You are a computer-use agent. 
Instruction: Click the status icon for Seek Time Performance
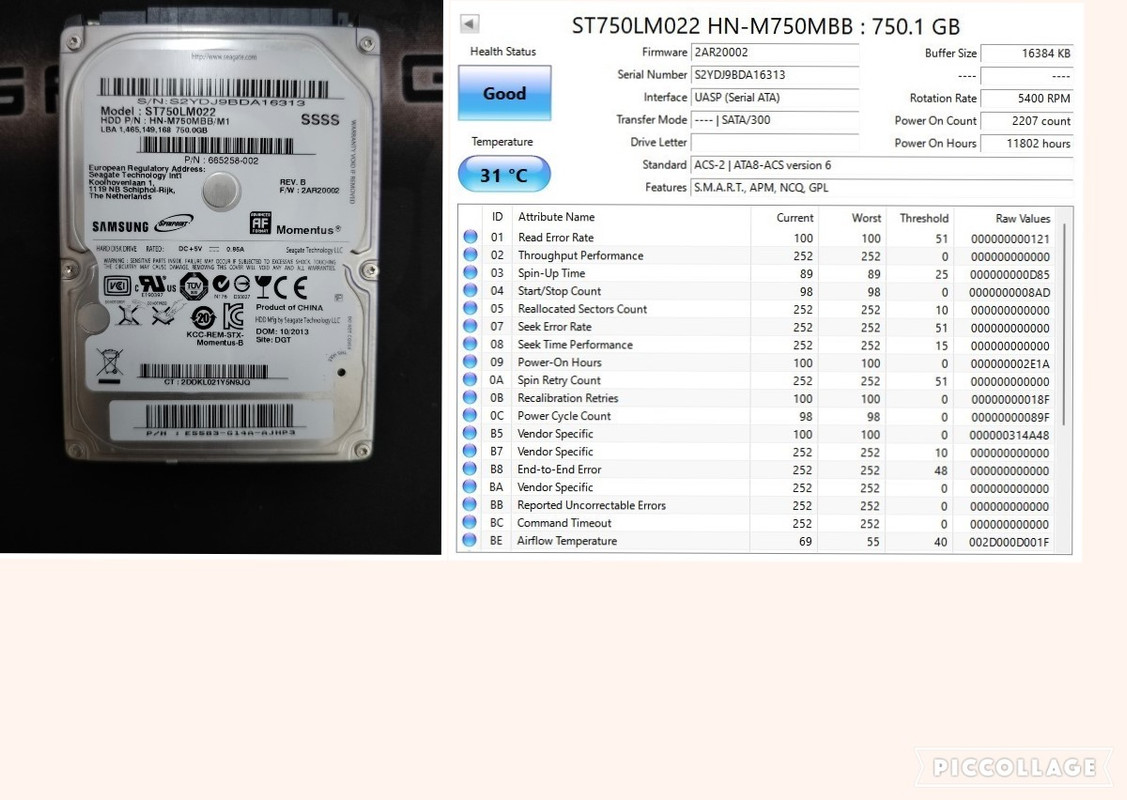[x=470, y=344]
